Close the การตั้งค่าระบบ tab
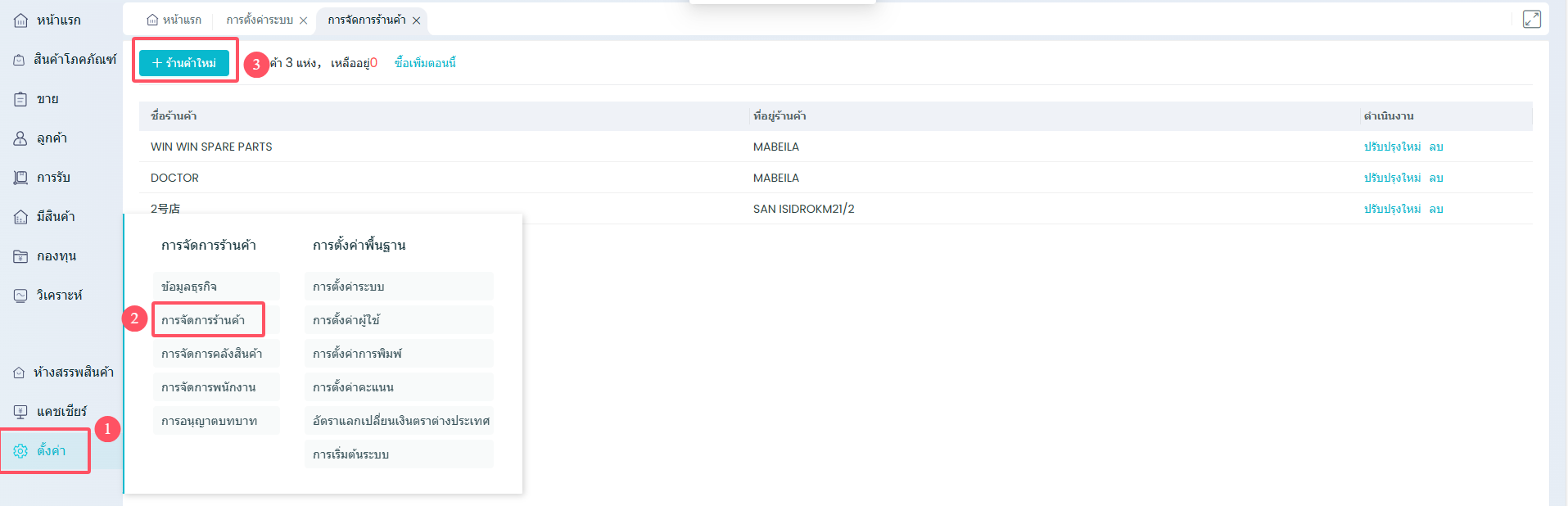Viewport: 1568px width, 506px height. click(304, 20)
